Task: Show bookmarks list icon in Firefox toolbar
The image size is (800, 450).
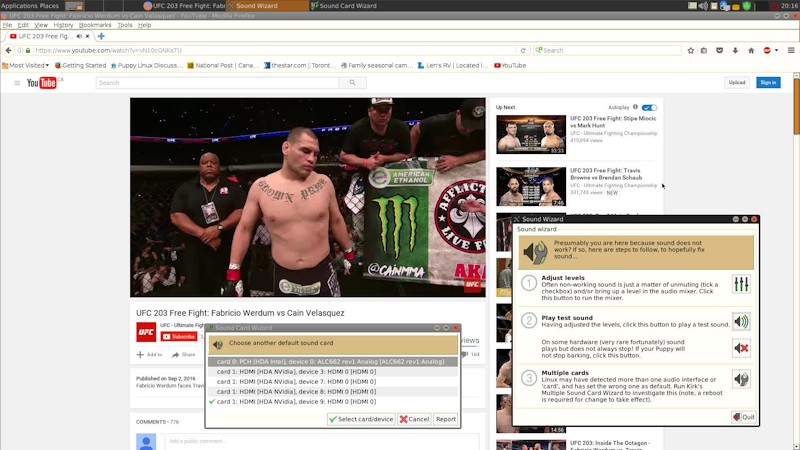Action: (704, 51)
